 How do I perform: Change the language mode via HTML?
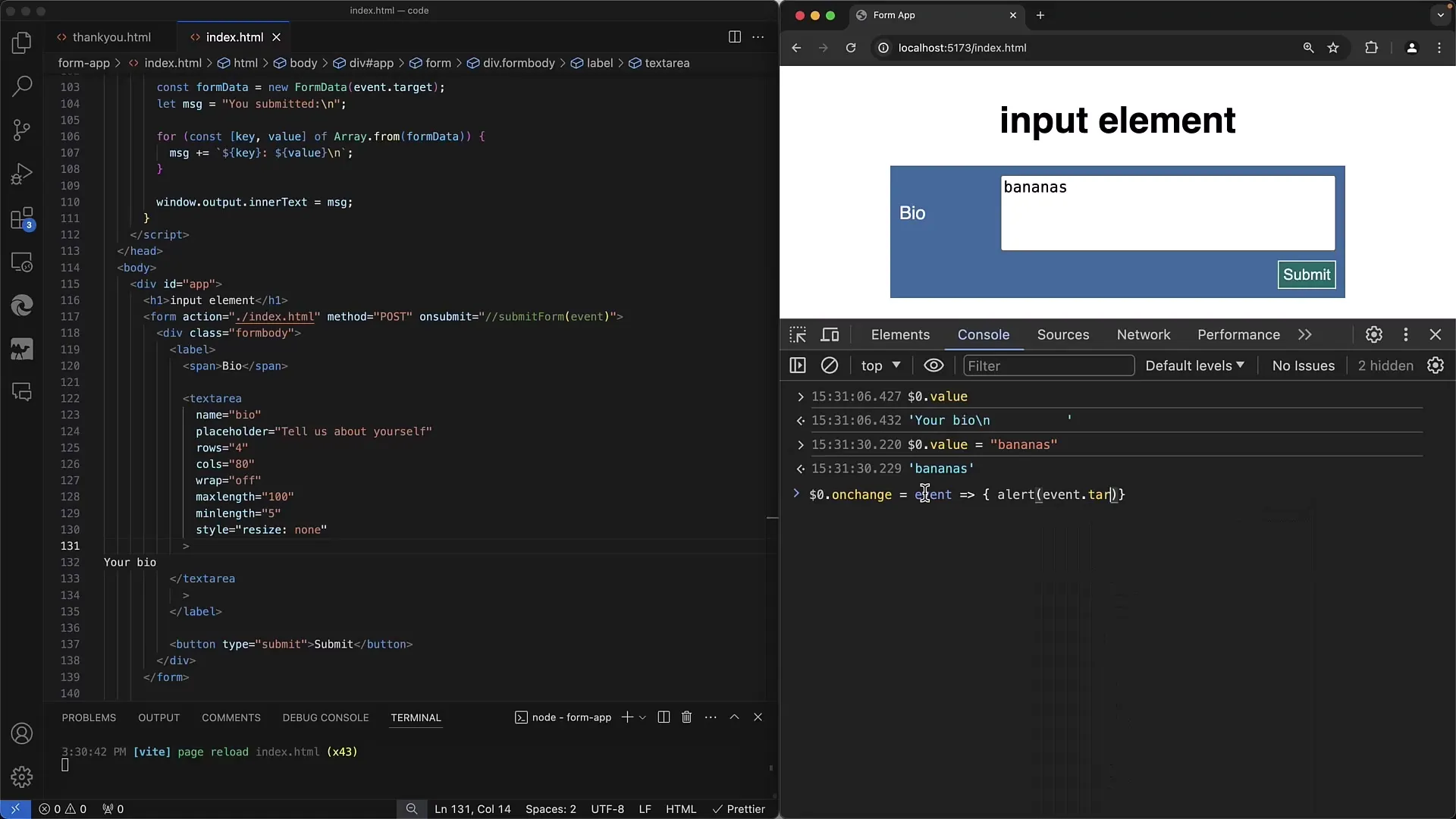(681, 809)
